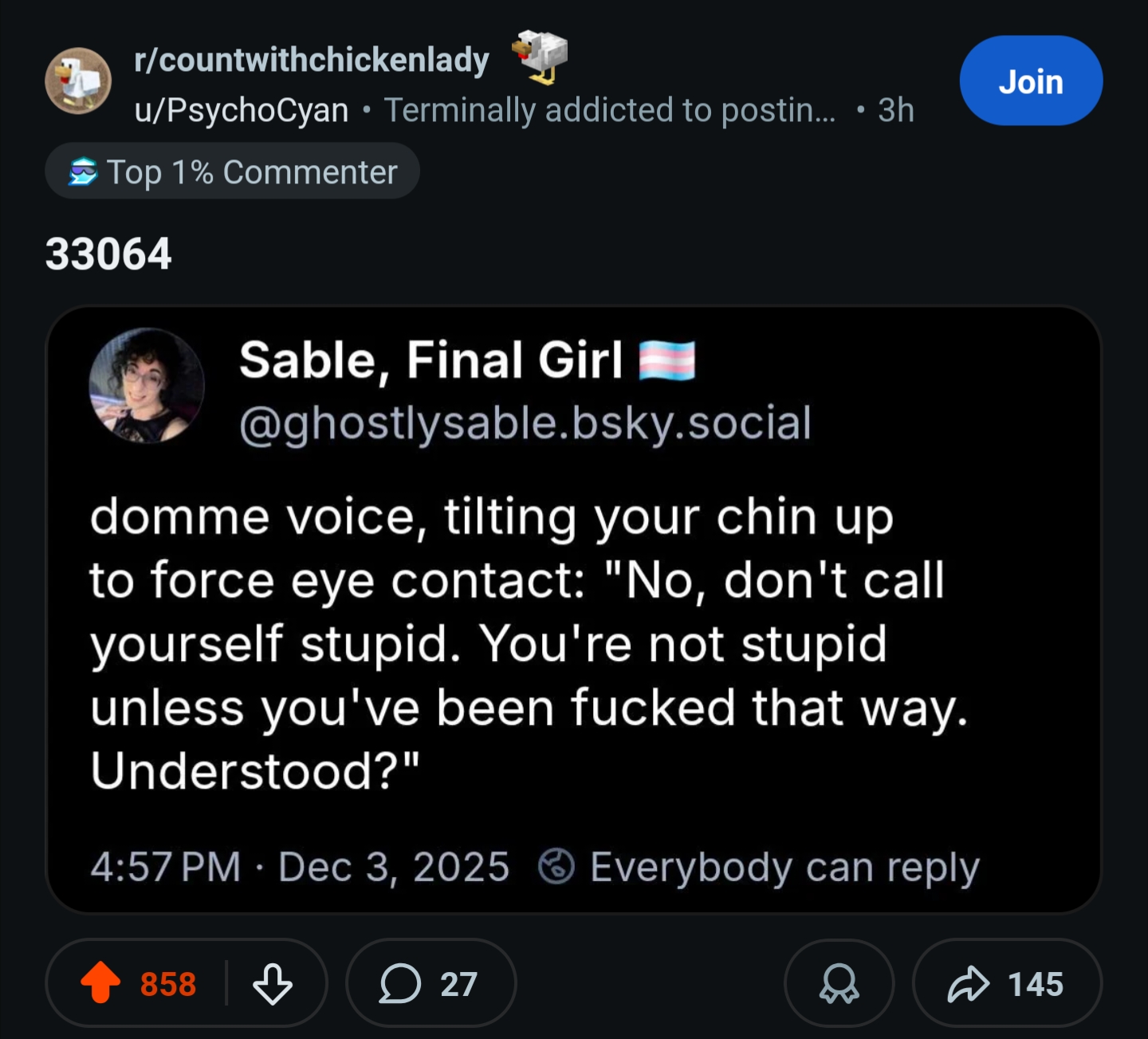Tap the @ghostlysable.bsky.social handle
The width and height of the screenshot is (1148, 1039).
coord(525,423)
